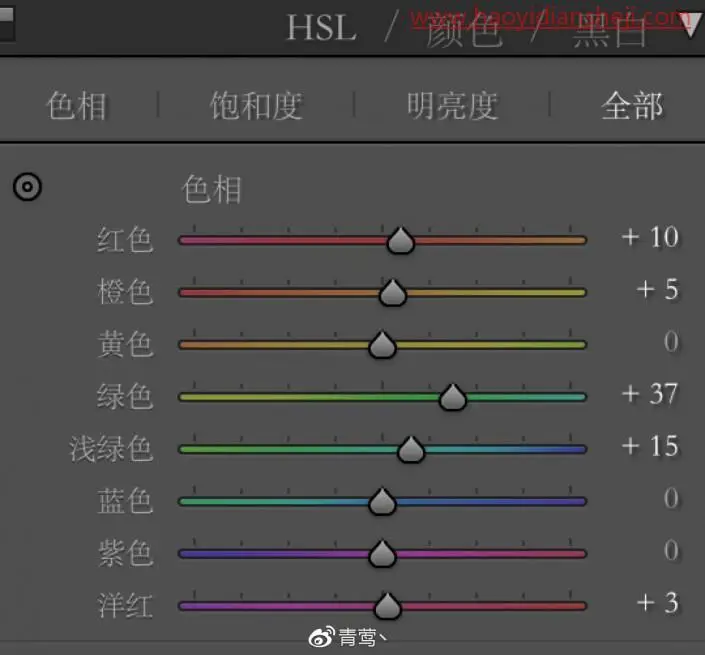705x655 pixels.
Task: Click the 黄色 hue slider handle
Action: [382, 345]
